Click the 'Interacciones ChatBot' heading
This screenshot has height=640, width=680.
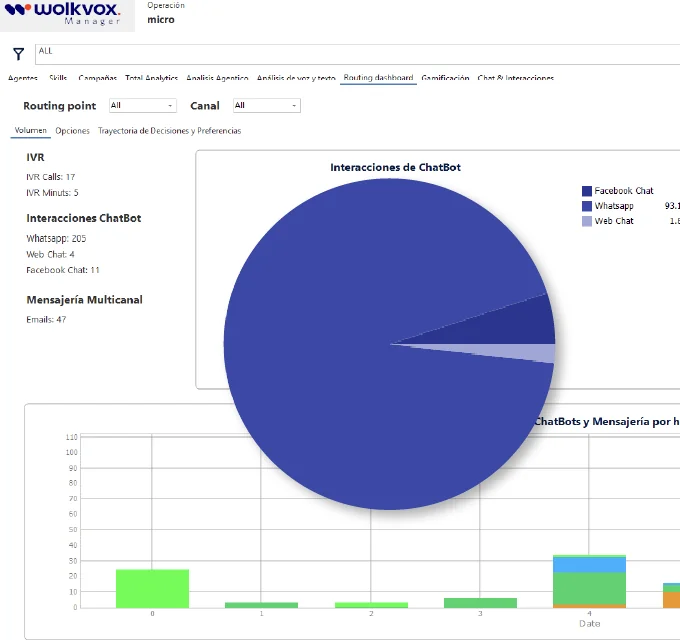84,218
